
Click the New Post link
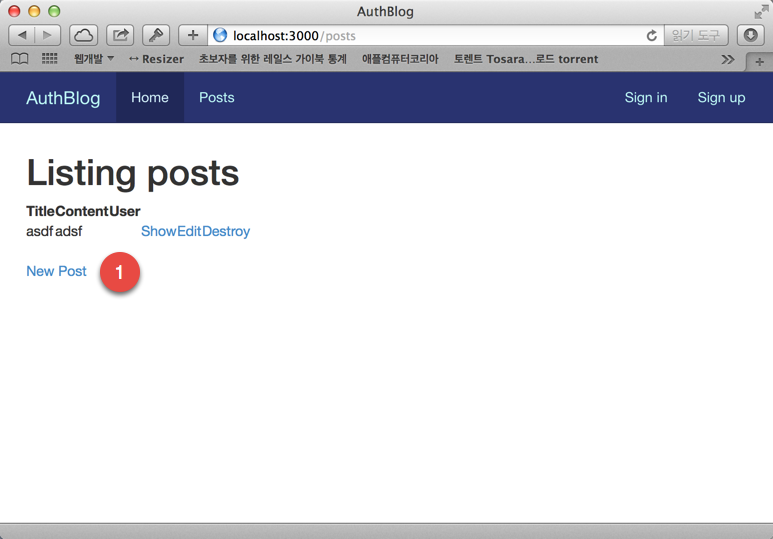(x=56, y=271)
